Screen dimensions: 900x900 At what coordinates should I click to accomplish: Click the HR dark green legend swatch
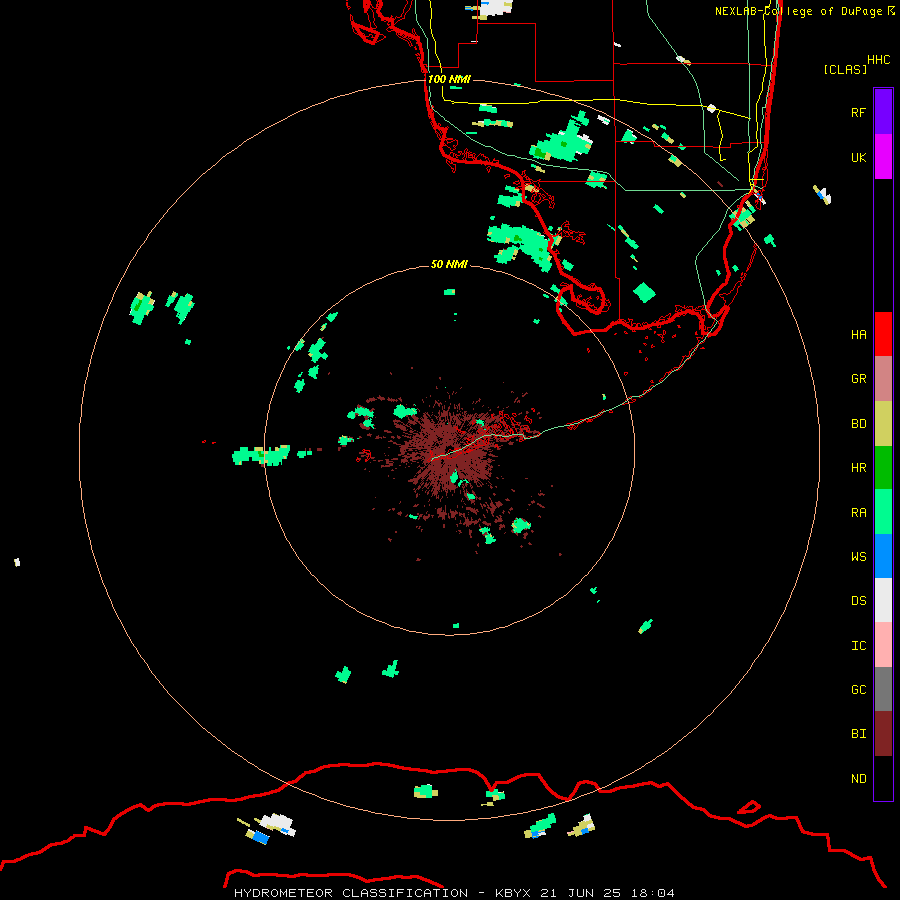[883, 468]
